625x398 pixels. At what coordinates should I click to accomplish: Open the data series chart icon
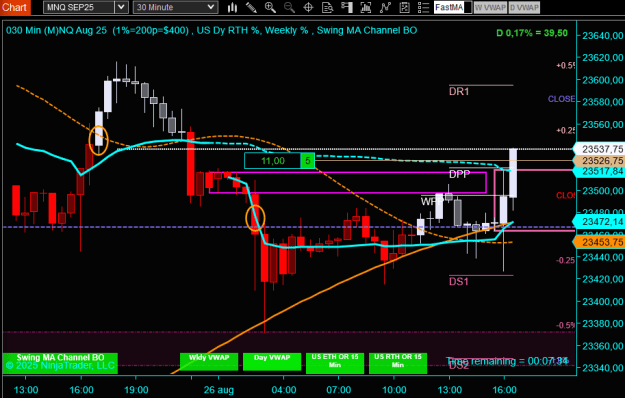pos(366,7)
